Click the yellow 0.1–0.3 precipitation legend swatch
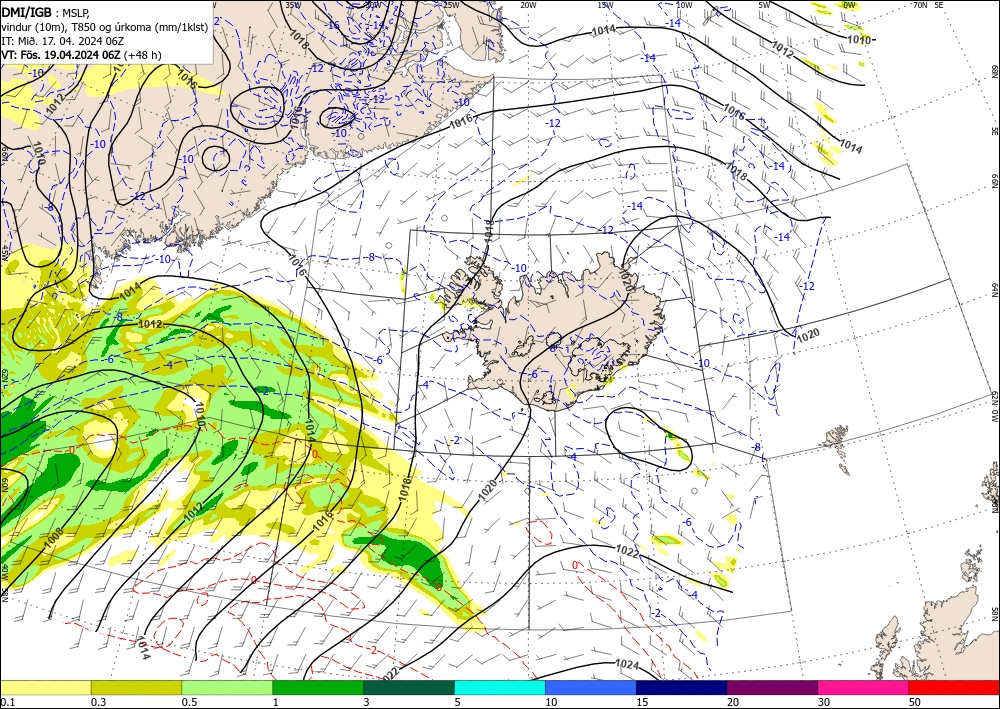The height and width of the screenshot is (709, 1000). (45, 687)
